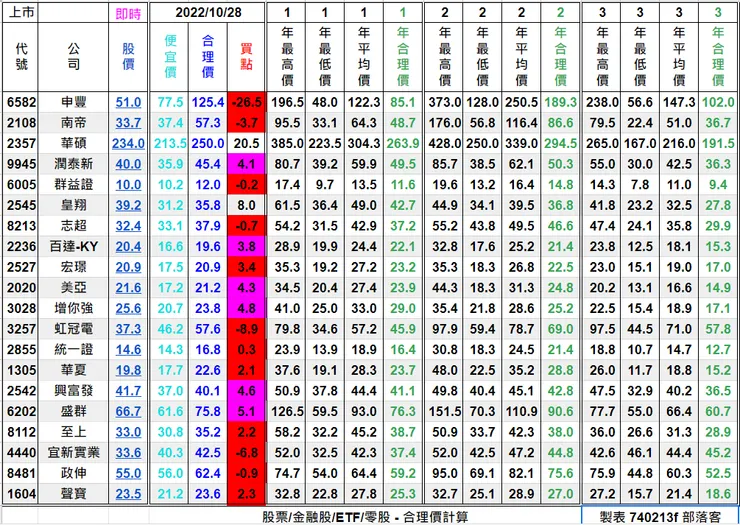The image size is (740, 525).
Task: Select the 上市 header cell
Action: click(x=20, y=13)
